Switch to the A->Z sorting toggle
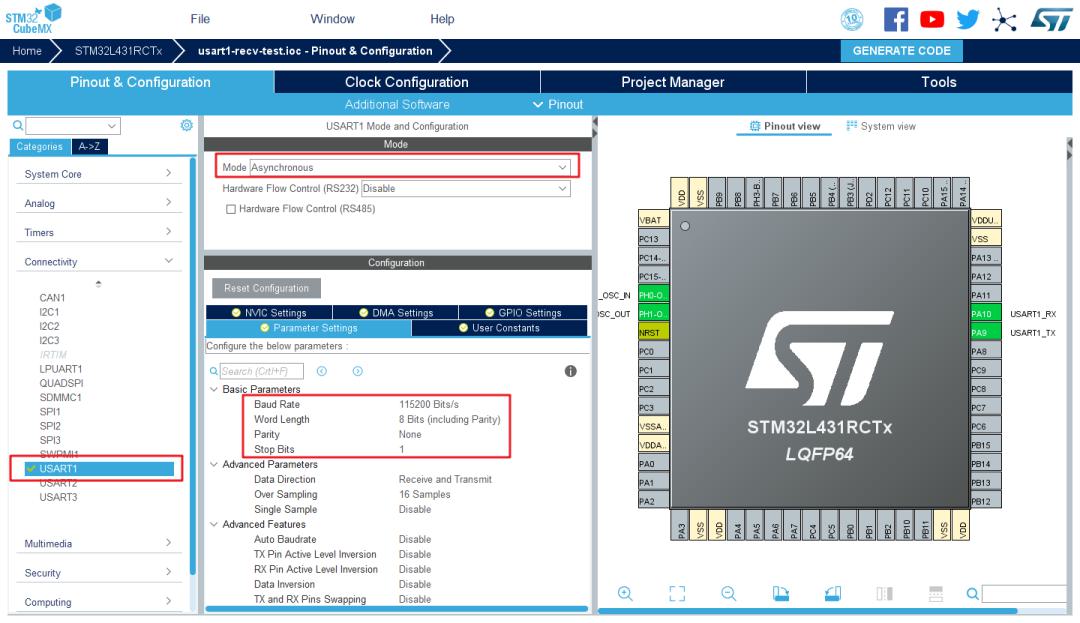 [x=89, y=147]
